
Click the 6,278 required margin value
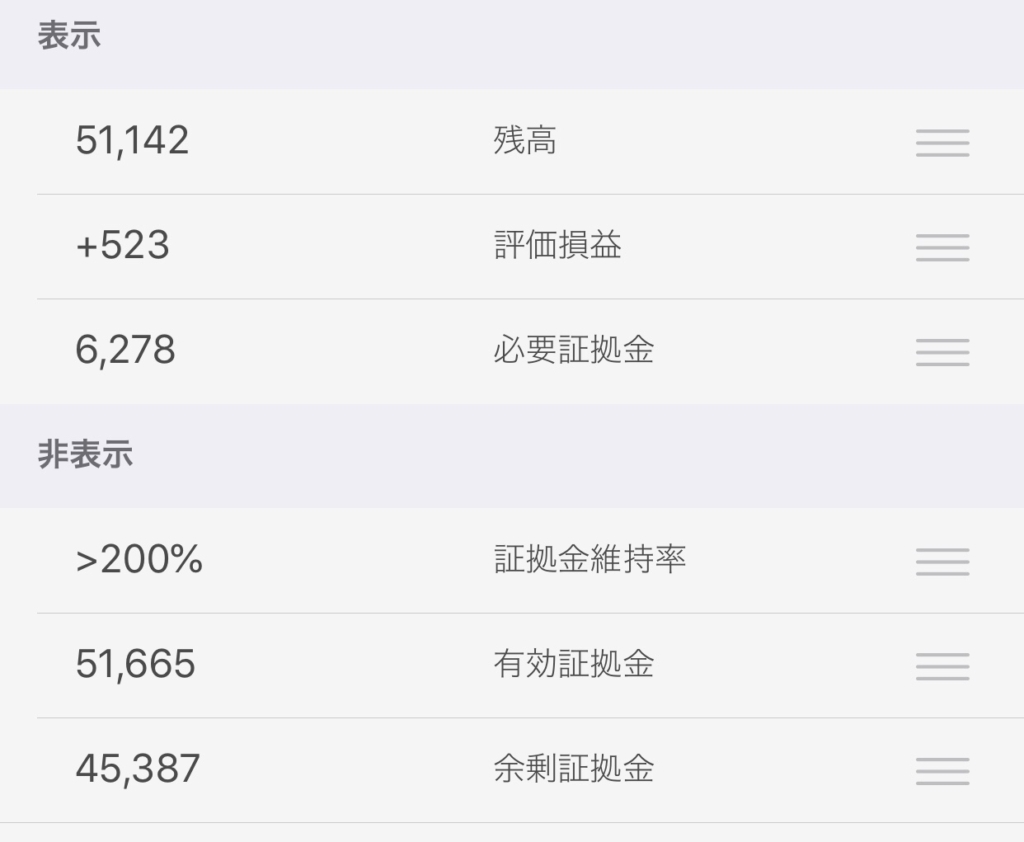click(x=125, y=350)
